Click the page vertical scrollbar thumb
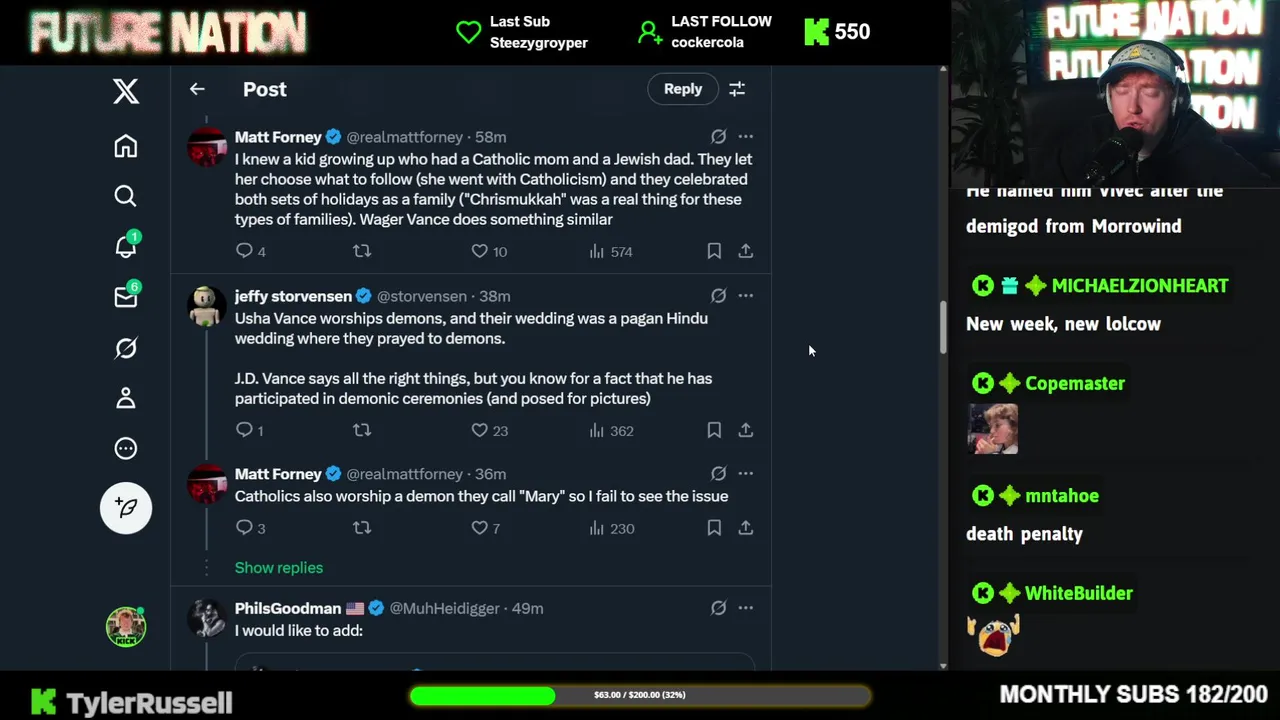The image size is (1280, 720). 943,327
